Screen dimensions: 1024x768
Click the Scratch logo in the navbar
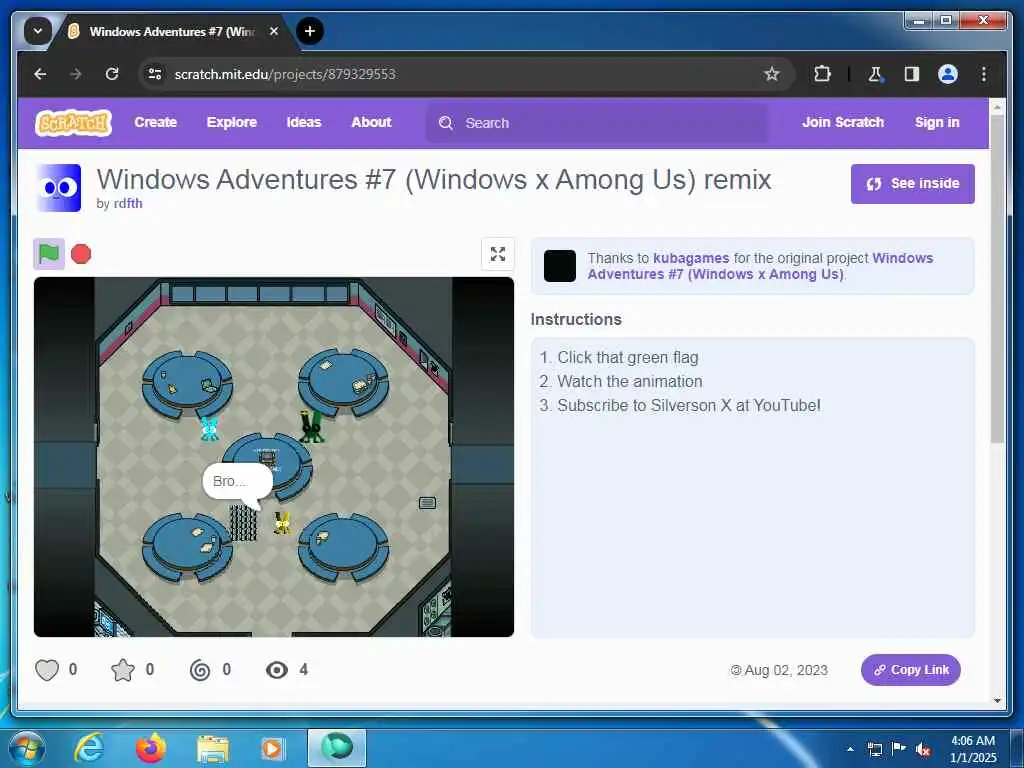click(73, 123)
